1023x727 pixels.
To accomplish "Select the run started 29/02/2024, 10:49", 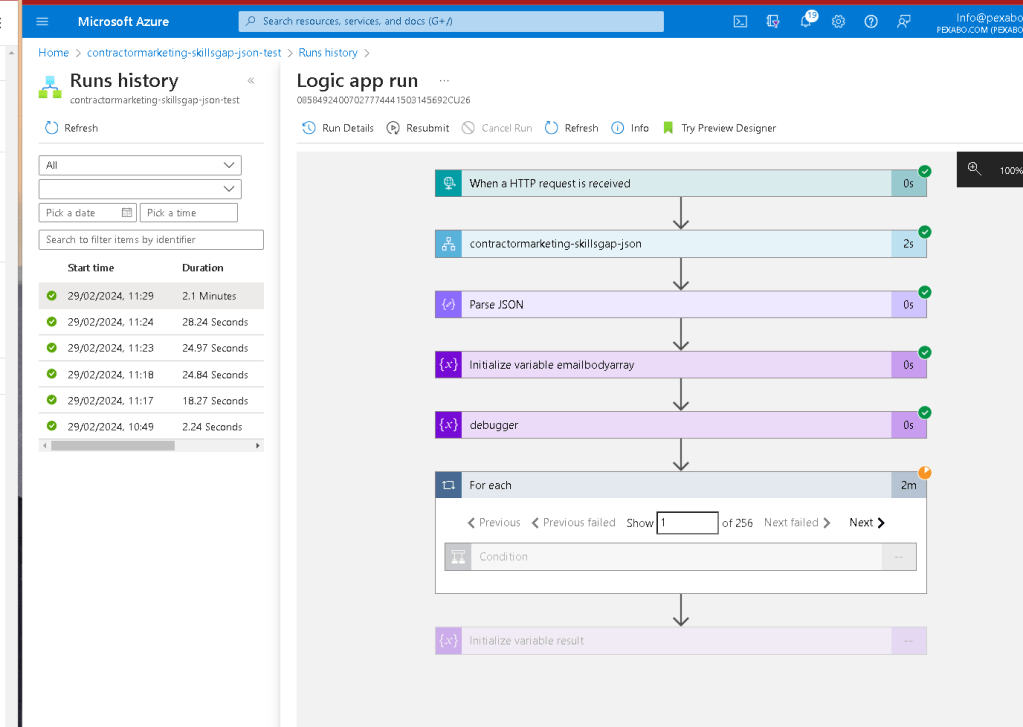I will coord(151,427).
